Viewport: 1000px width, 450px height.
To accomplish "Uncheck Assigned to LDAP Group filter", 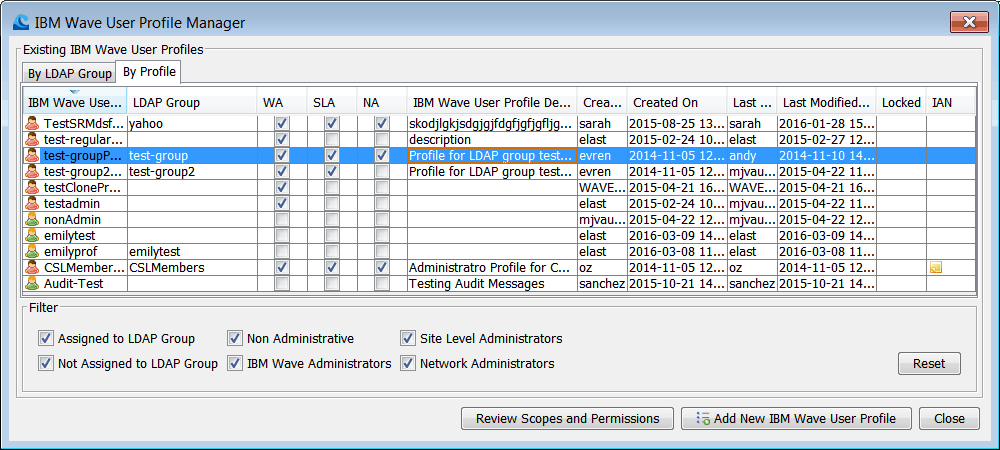I will click(x=45, y=339).
